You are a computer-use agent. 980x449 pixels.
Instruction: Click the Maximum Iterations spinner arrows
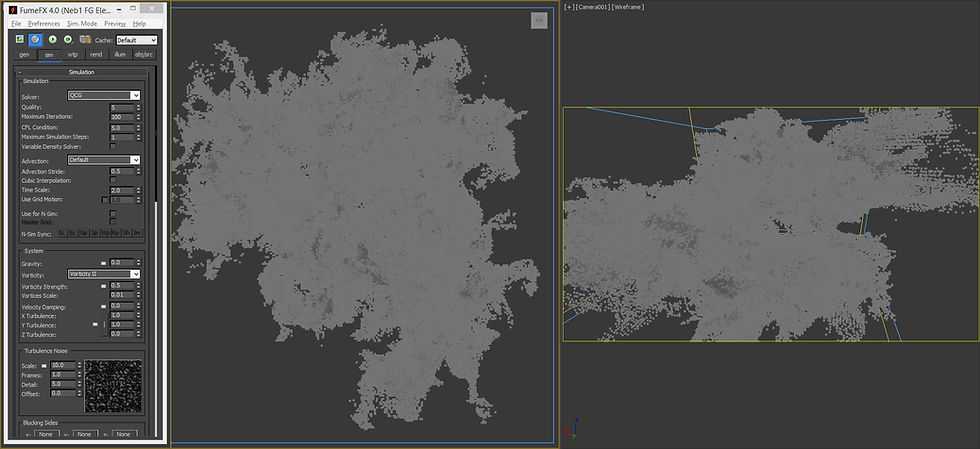point(138,117)
